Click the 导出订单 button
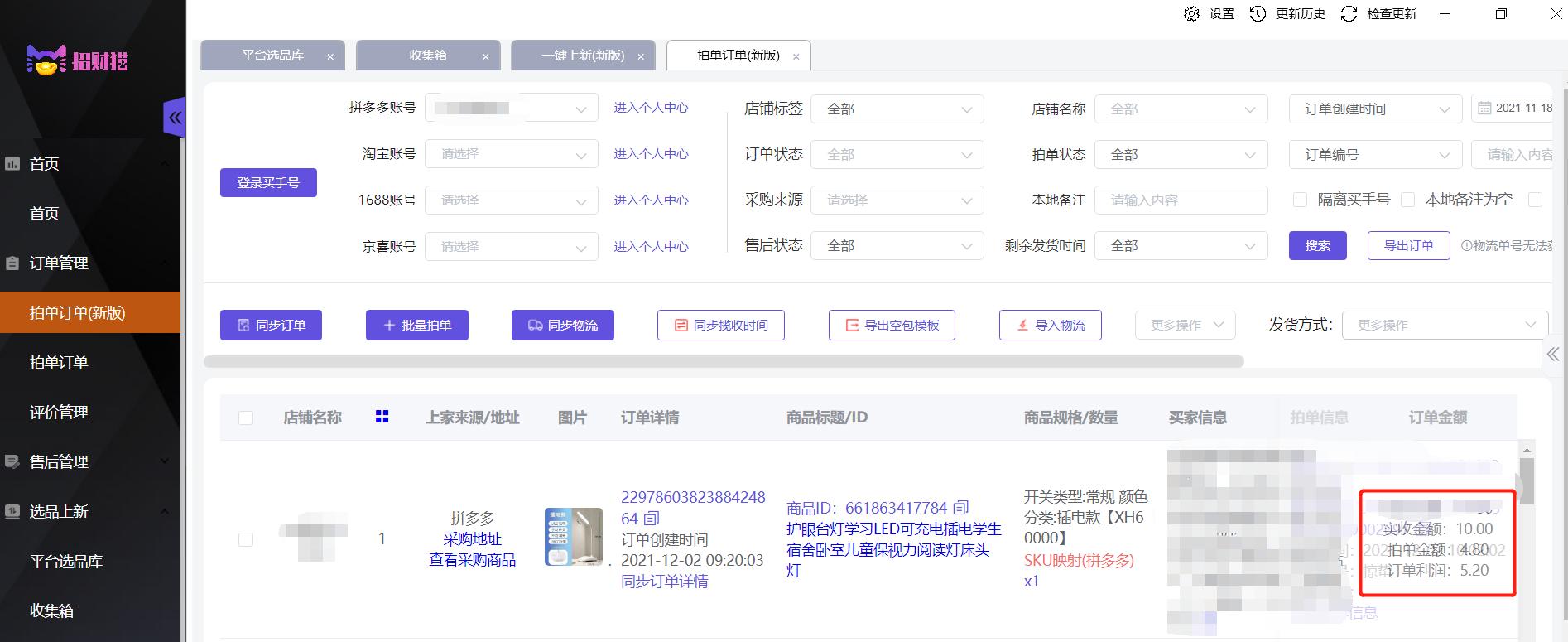The height and width of the screenshot is (642, 1568). pyautogui.click(x=1408, y=245)
